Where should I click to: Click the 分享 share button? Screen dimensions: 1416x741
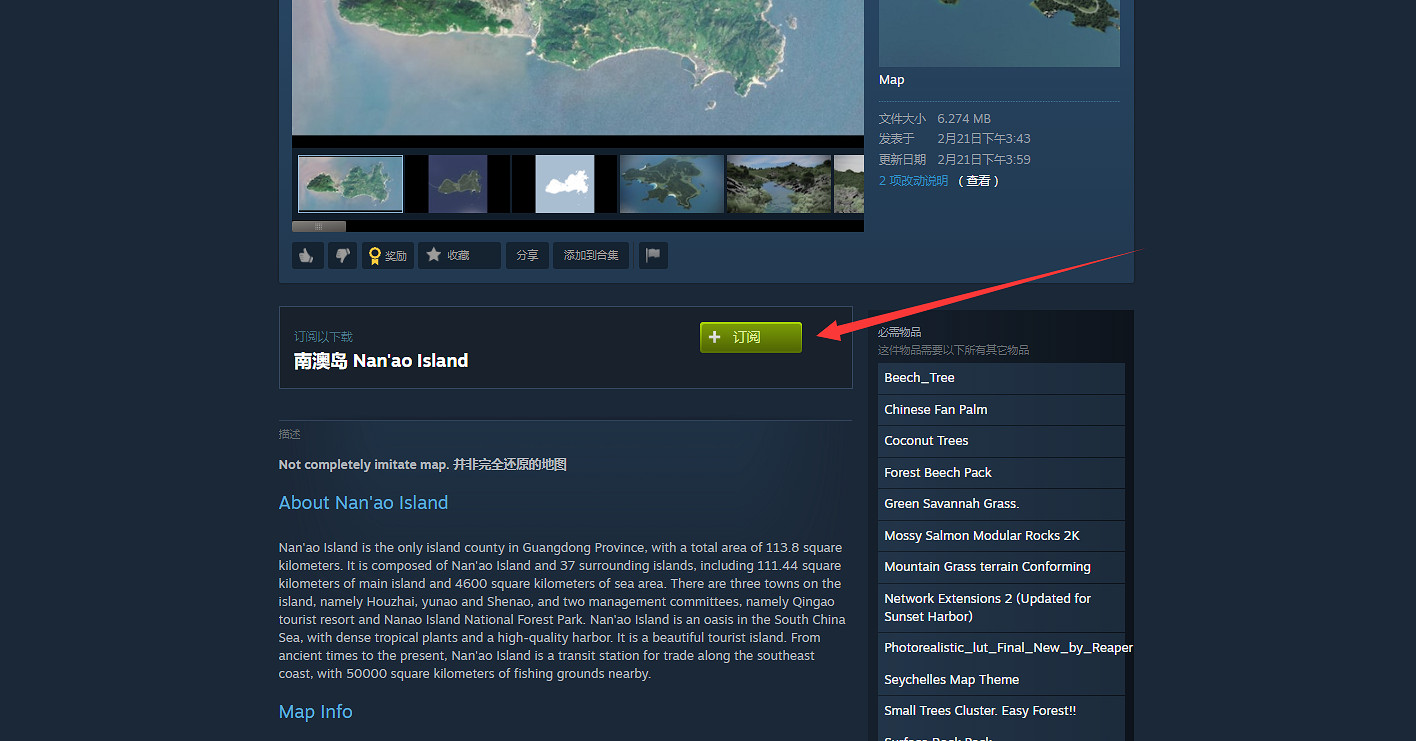527,256
